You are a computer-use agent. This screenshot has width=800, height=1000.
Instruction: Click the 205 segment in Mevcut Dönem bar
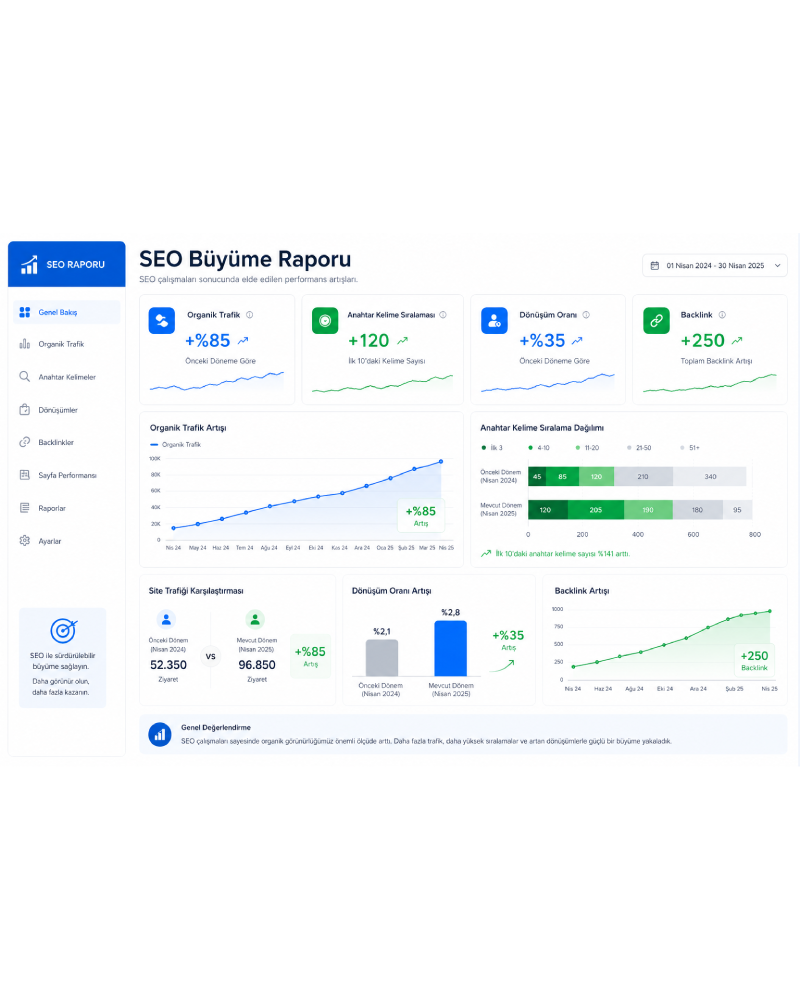[595, 510]
